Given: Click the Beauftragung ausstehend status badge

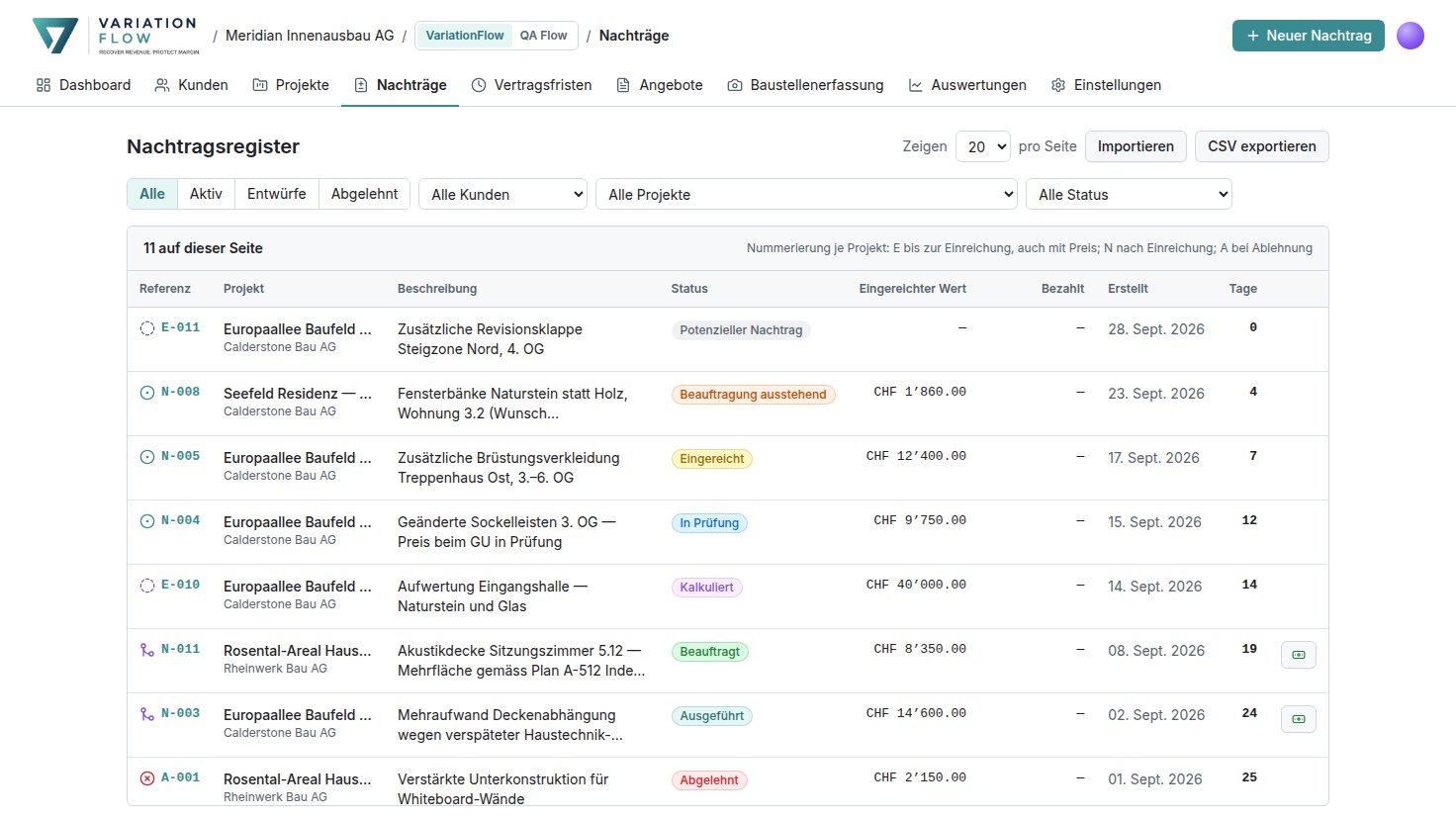Looking at the screenshot, I should pos(753,395).
